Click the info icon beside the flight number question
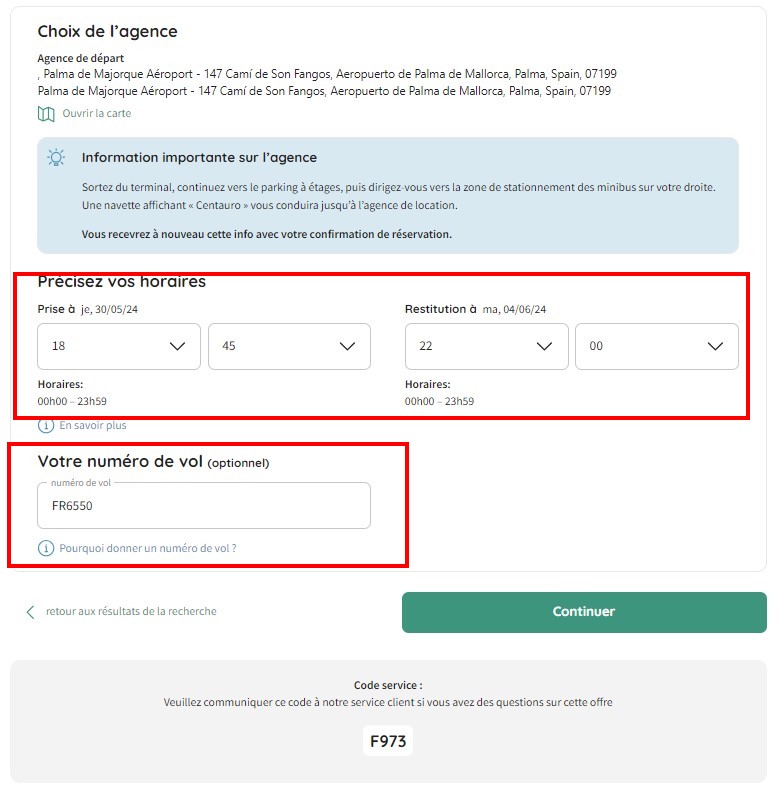This screenshot has height=791, width=782. (x=46, y=548)
